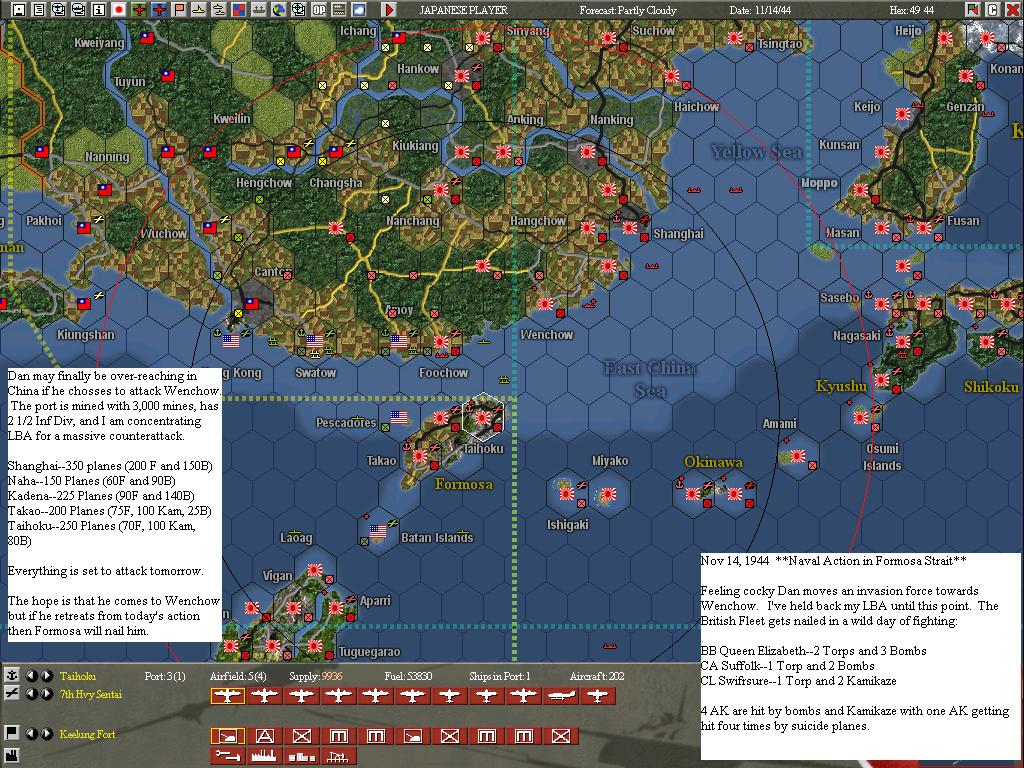Image resolution: width=1024 pixels, height=768 pixels.
Task: Click the 'Aircraft: 202' readout
Action: pos(597,676)
